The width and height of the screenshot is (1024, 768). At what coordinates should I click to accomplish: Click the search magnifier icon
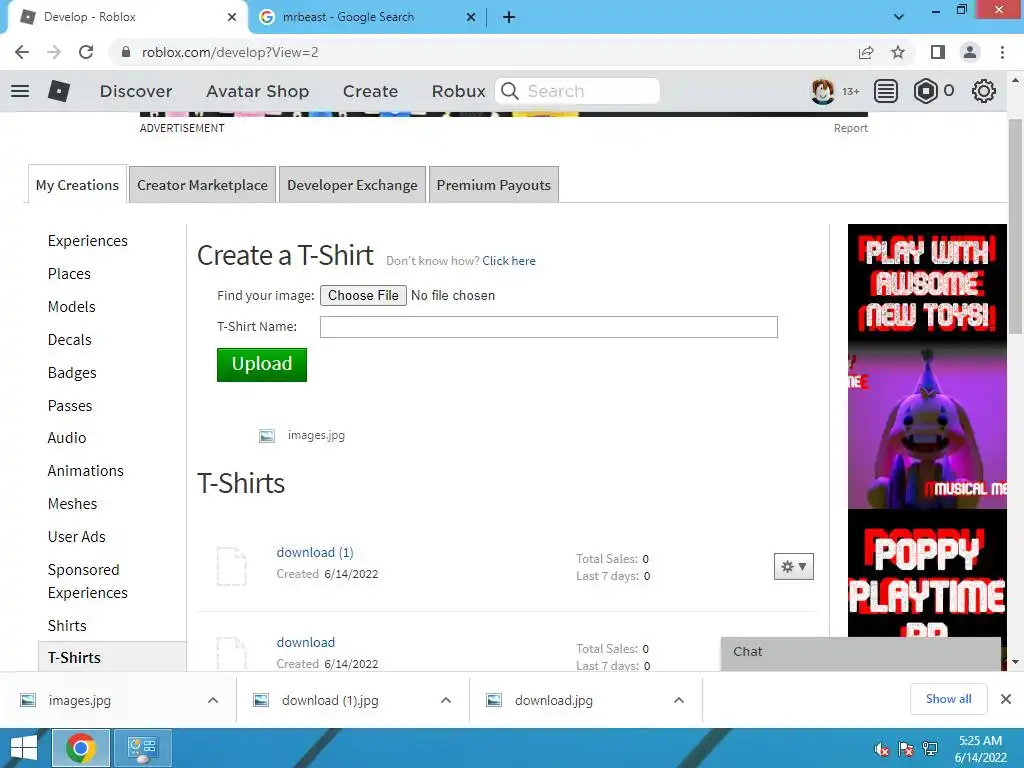510,91
